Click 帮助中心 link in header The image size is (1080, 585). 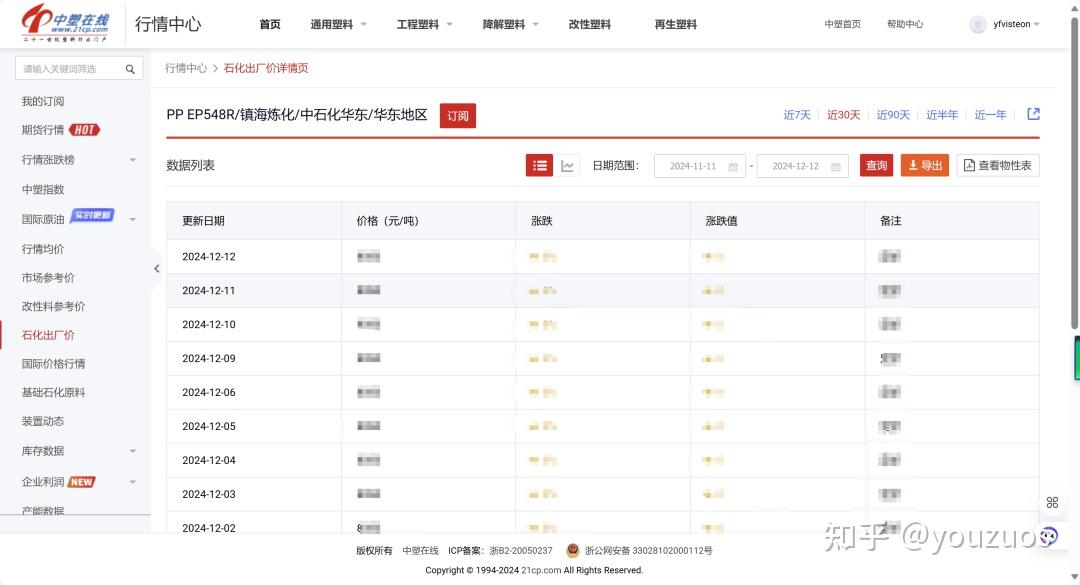(x=905, y=24)
